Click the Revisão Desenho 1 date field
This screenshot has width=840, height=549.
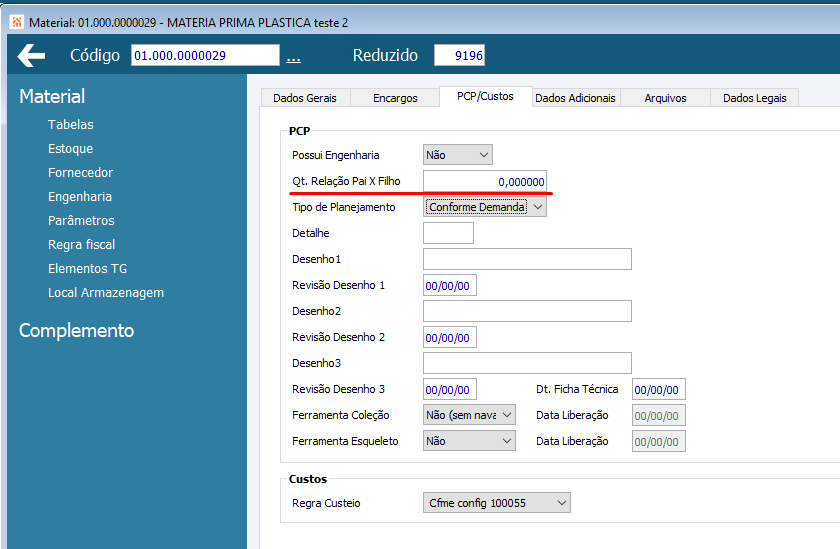point(449,285)
